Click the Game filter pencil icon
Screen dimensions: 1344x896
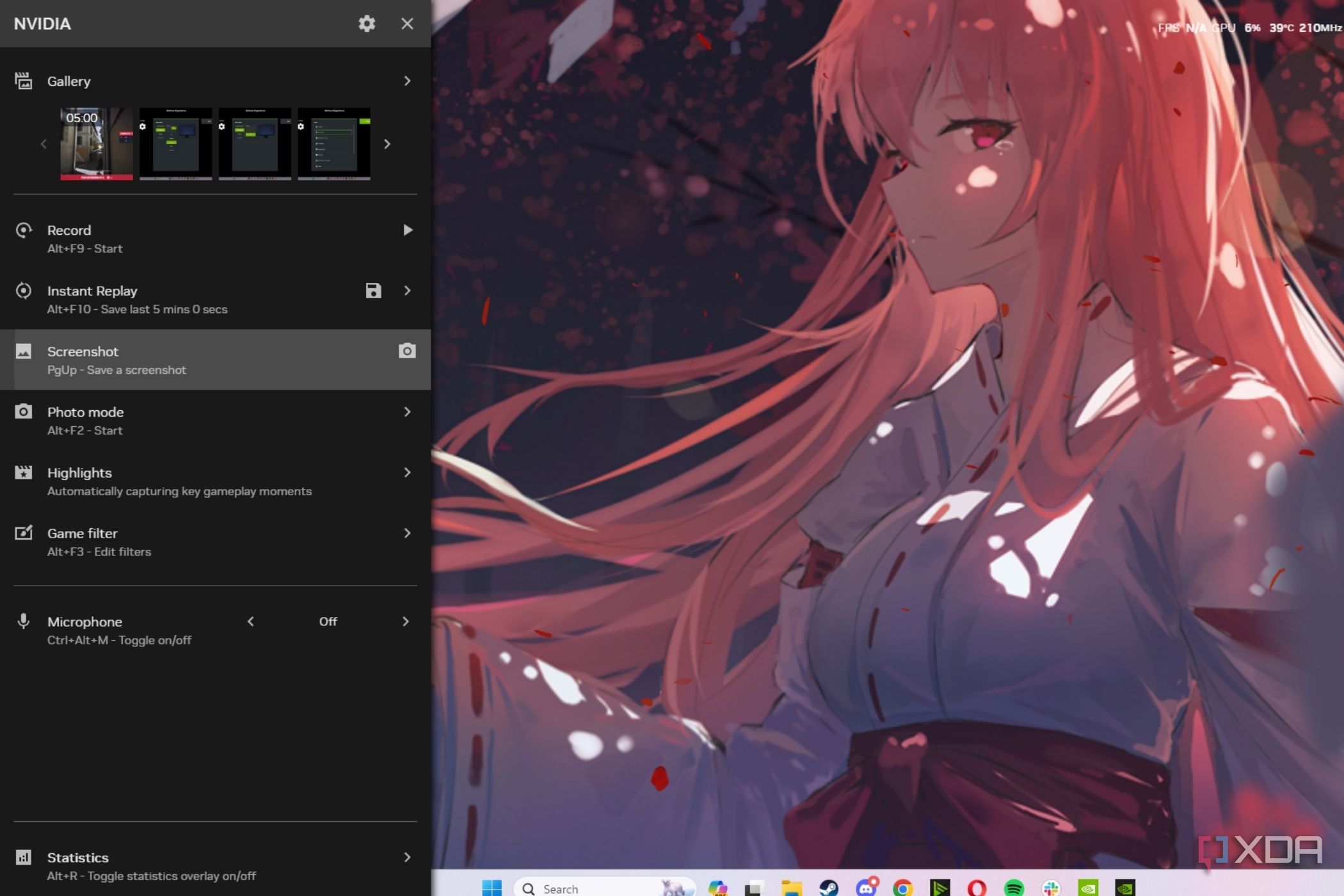point(24,532)
